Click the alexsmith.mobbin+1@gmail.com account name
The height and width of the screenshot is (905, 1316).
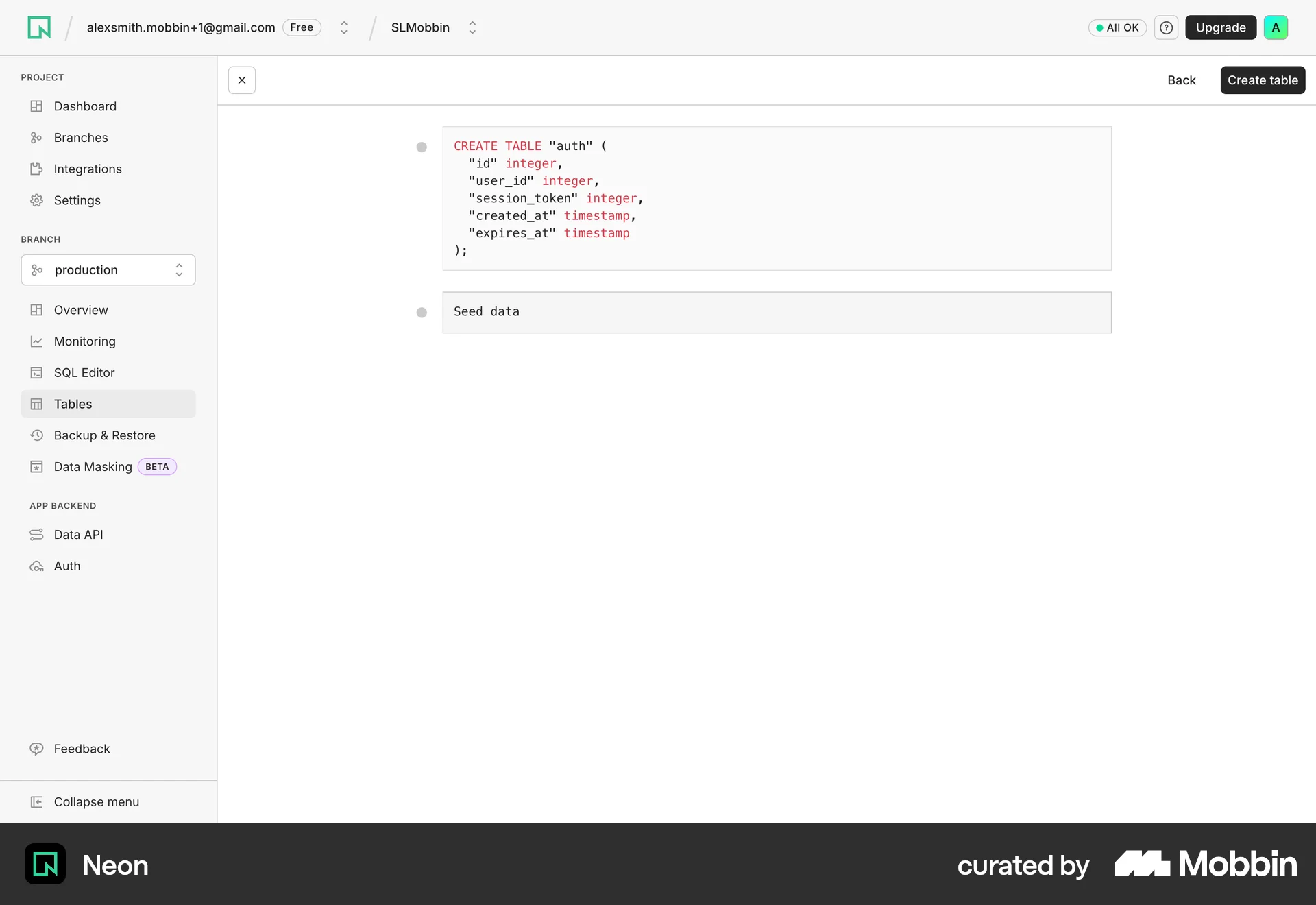[x=181, y=27]
